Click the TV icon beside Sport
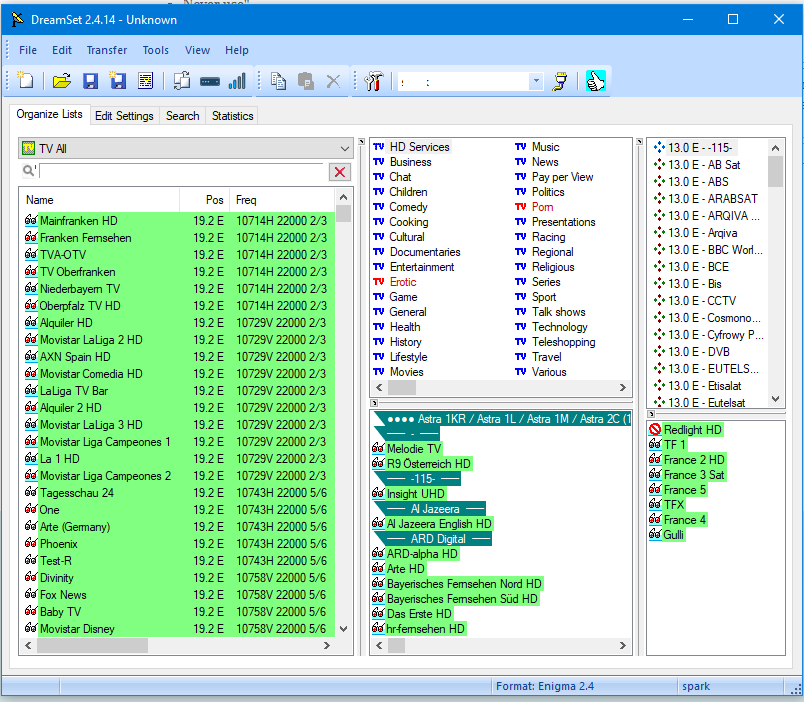 coord(520,296)
